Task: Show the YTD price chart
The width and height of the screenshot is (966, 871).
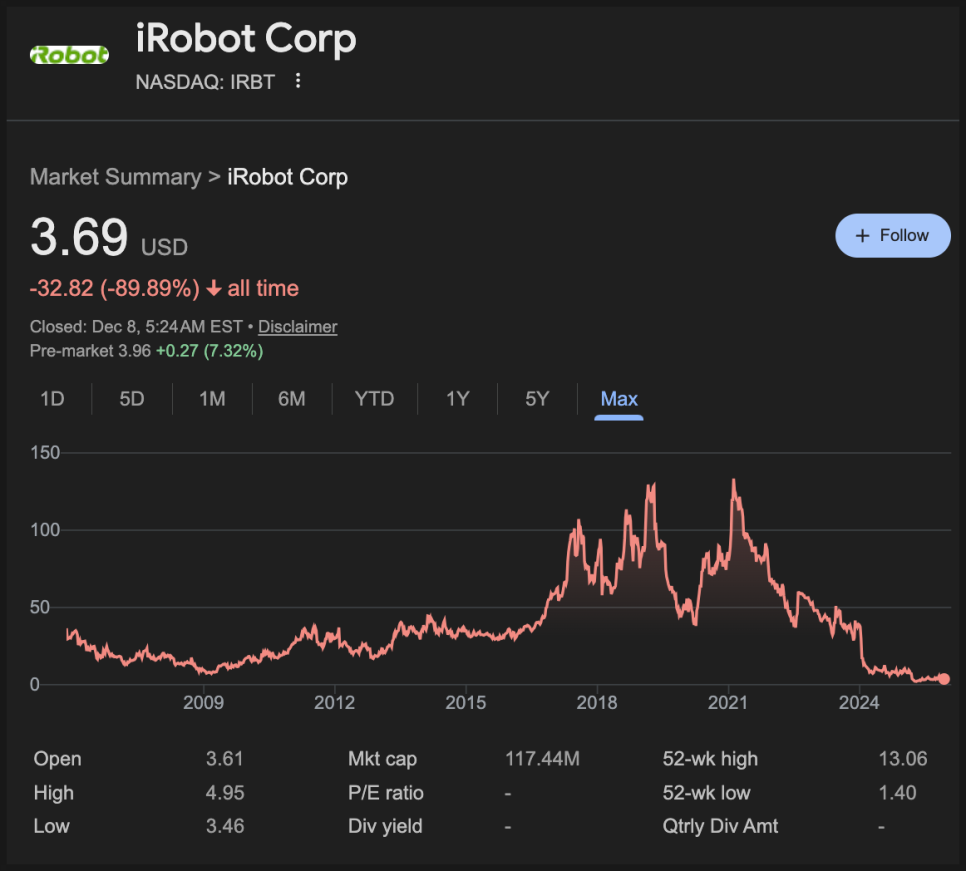Action: (x=374, y=399)
